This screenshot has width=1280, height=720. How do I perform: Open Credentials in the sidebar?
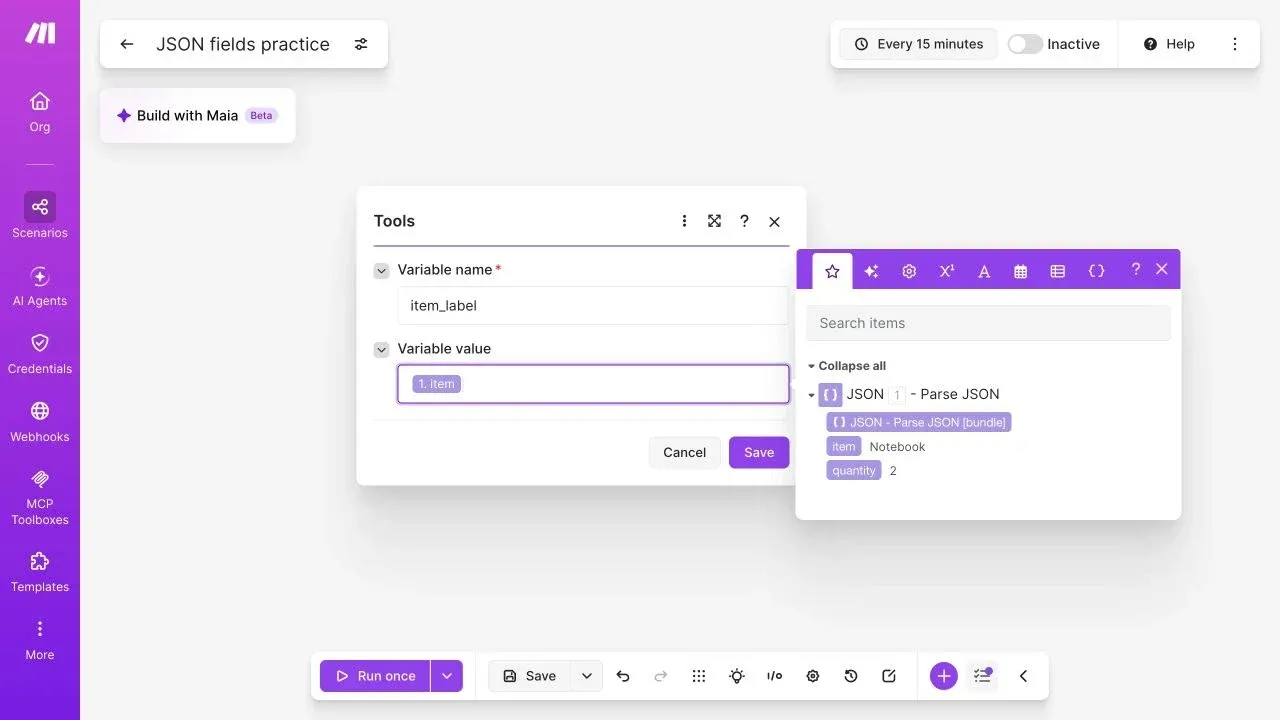click(x=40, y=354)
